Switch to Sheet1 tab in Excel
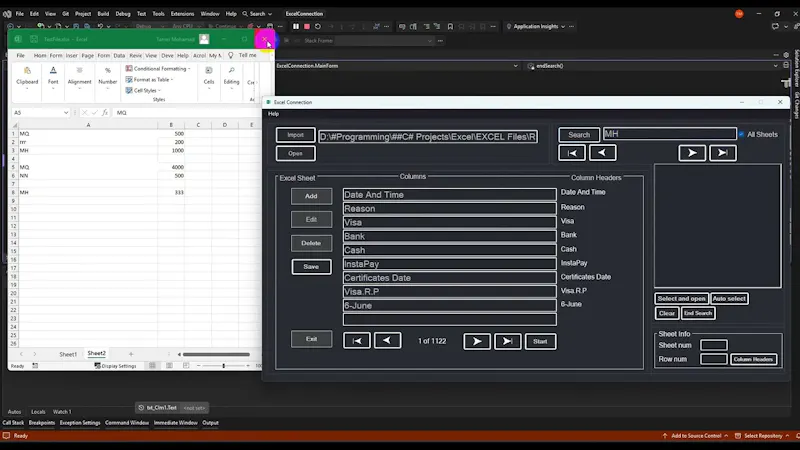 [x=68, y=354]
